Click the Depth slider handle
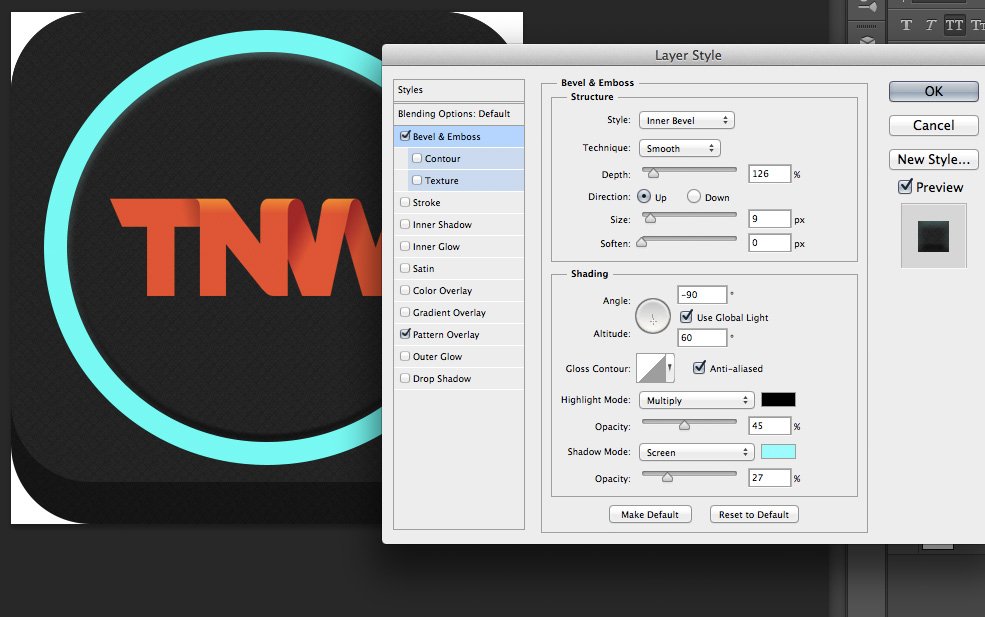Screen dimensions: 985x617 tap(653, 173)
